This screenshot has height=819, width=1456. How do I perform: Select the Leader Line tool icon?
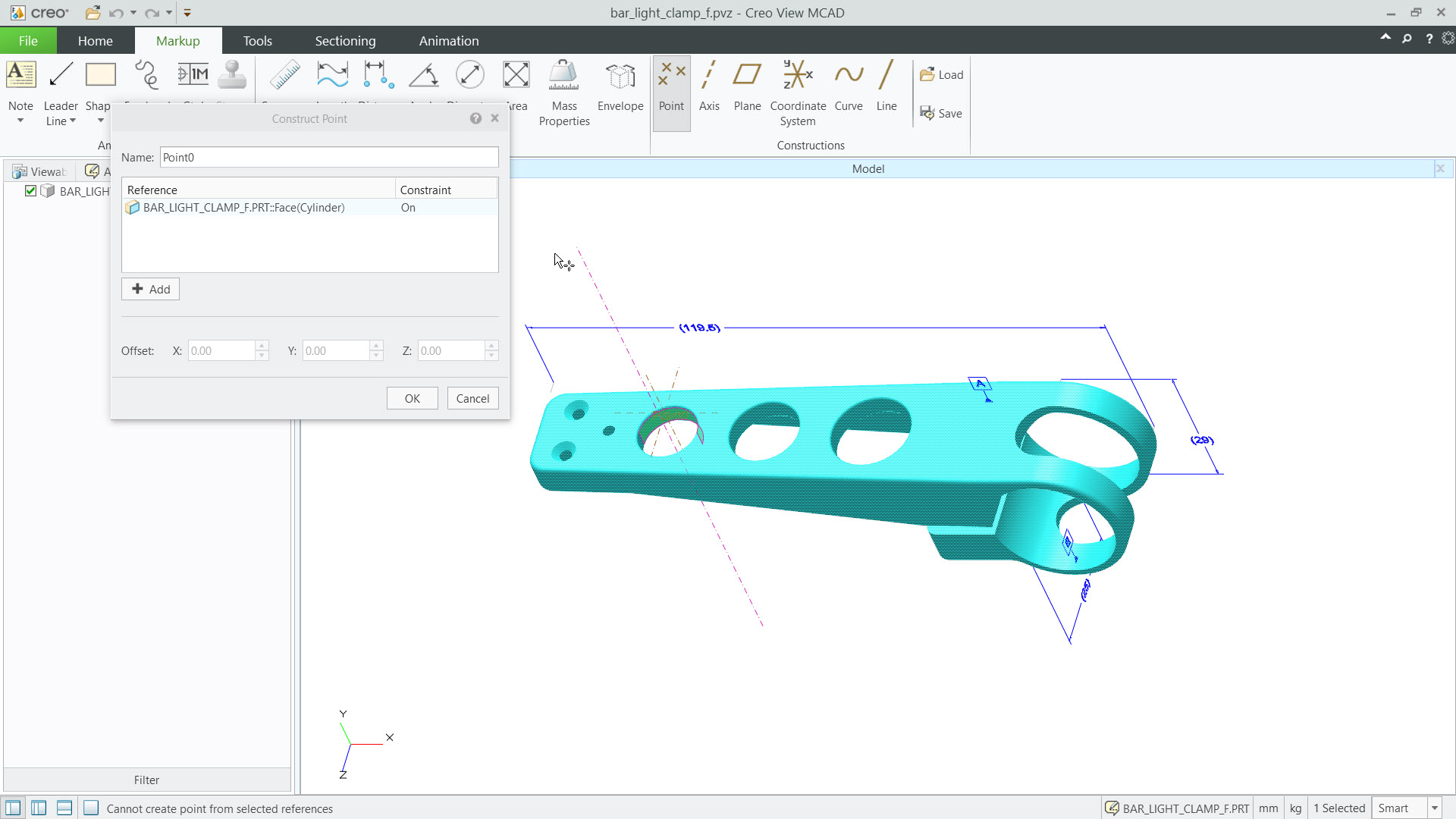tap(61, 75)
